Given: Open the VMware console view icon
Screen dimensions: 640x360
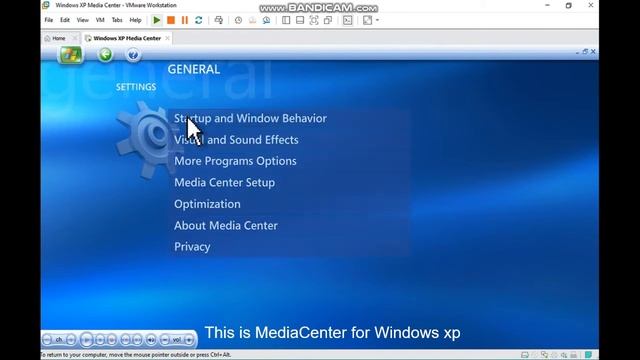Looking at the screenshot, I should pos(347,20).
